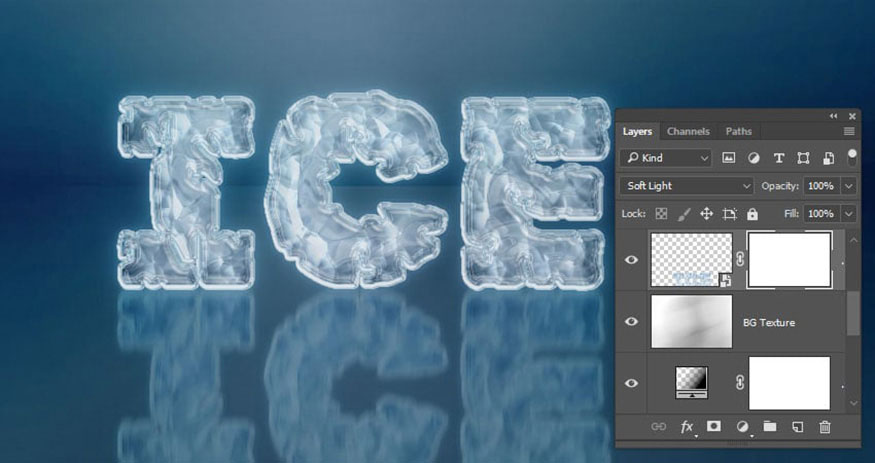Toggle visibility of the top smart object layer
Viewport: 875px width, 463px height.
click(x=631, y=259)
